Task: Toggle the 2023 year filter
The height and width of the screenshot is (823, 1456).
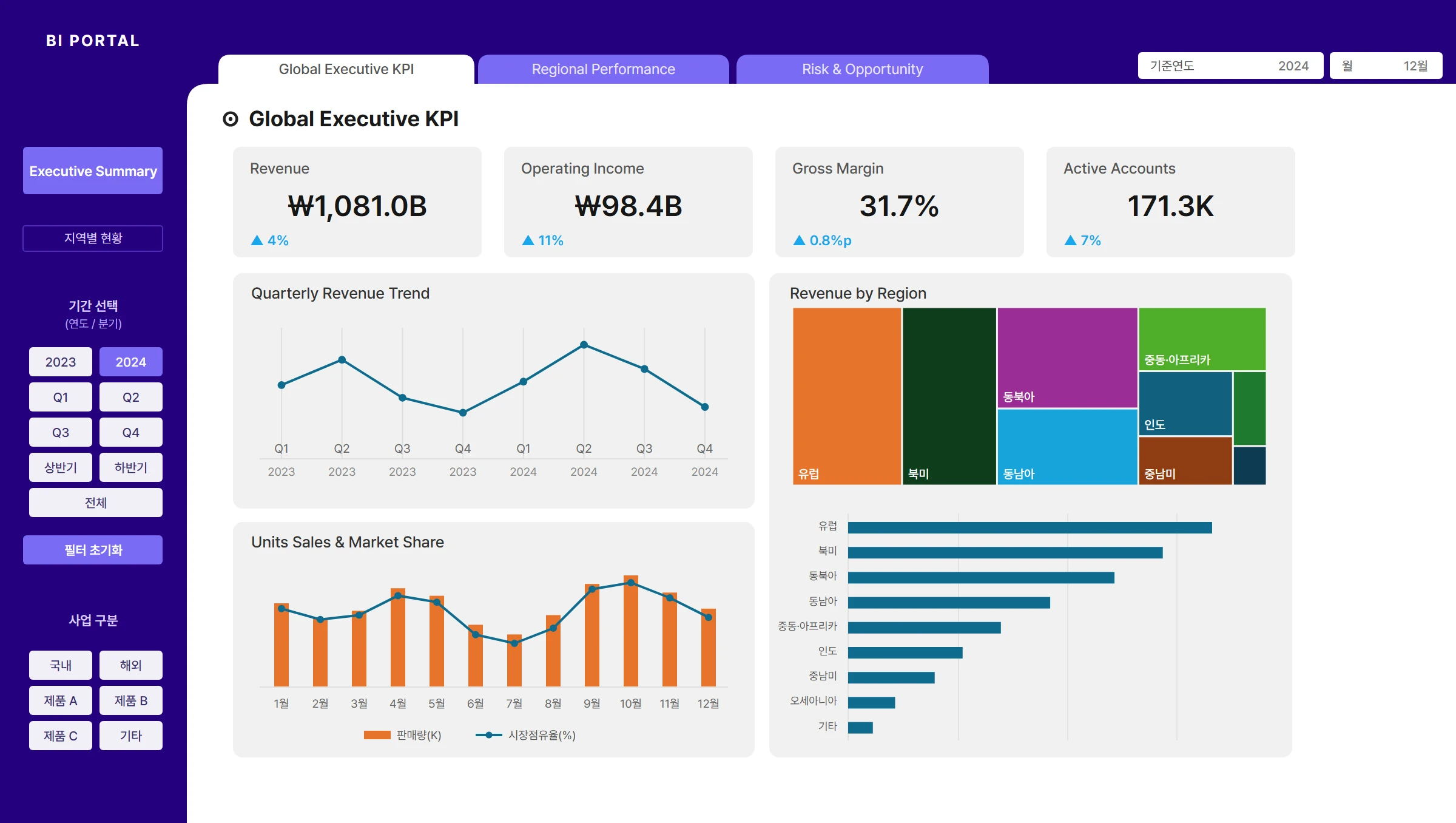Action: click(x=61, y=362)
